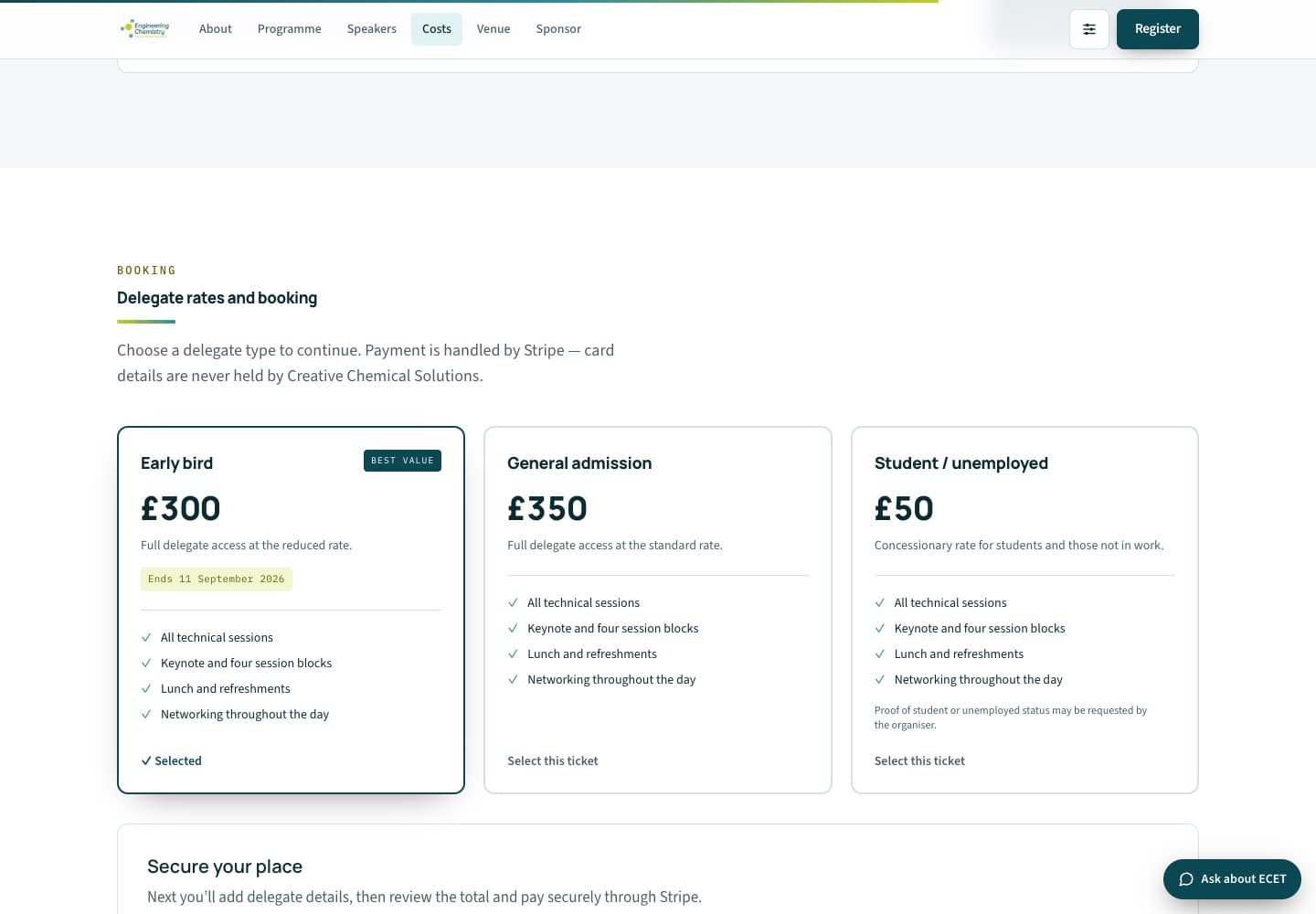Viewport: 1316px width, 914px height.
Task: Select the Student / unemployed ticket
Action: click(x=919, y=760)
